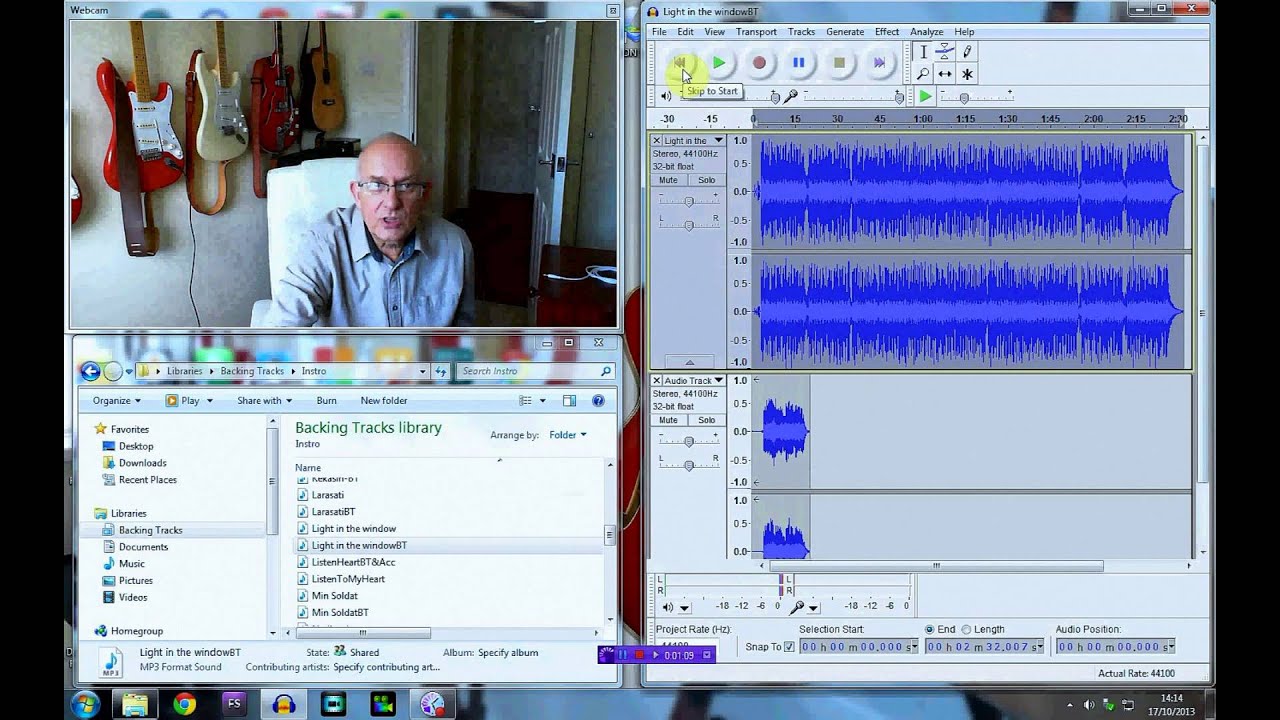Open the Arrange by Folder dropdown

click(x=568, y=435)
